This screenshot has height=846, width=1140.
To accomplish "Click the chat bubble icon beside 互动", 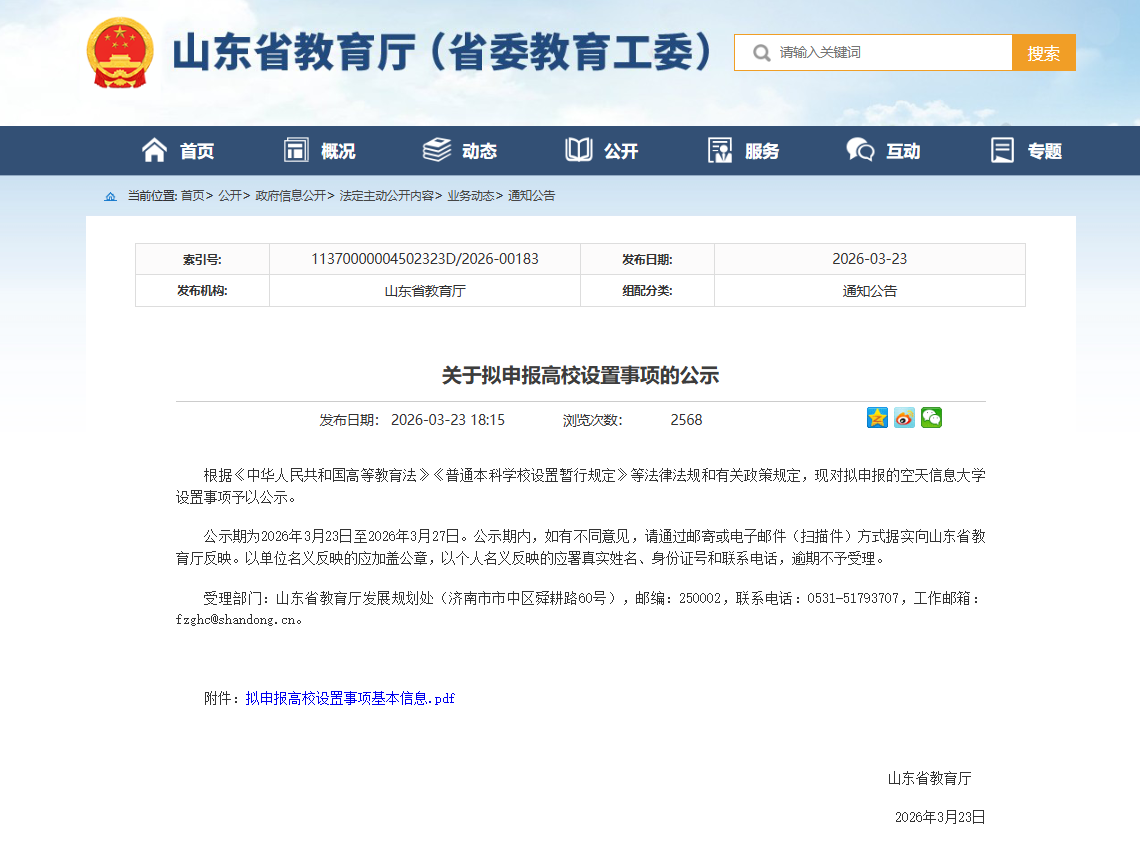I will [860, 150].
